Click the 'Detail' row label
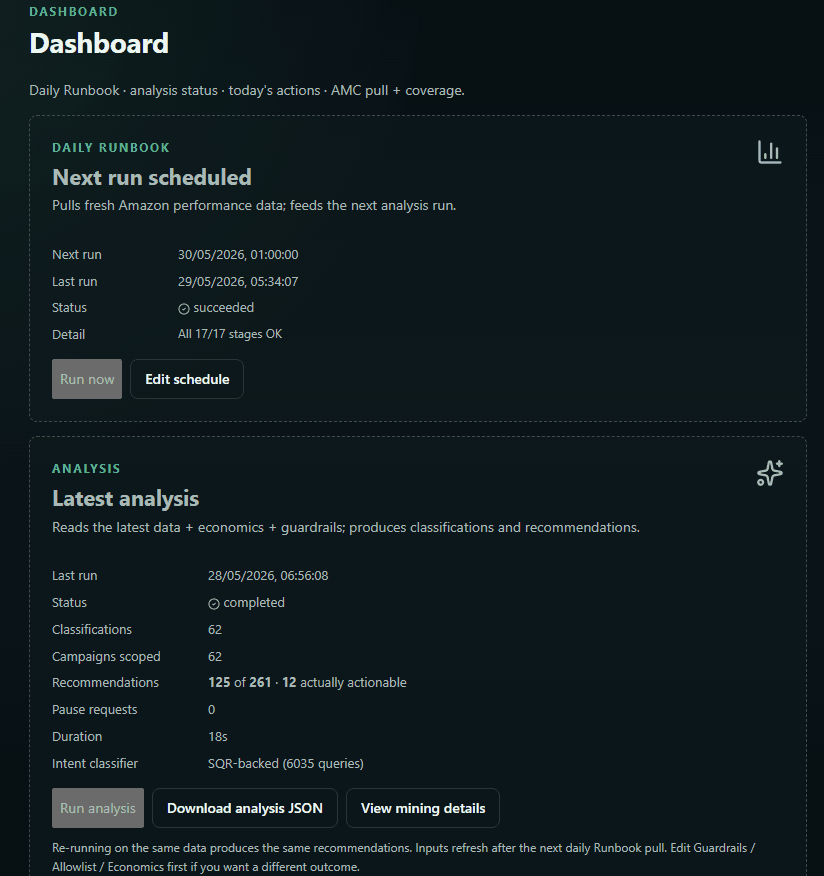This screenshot has height=876, width=824. (68, 335)
